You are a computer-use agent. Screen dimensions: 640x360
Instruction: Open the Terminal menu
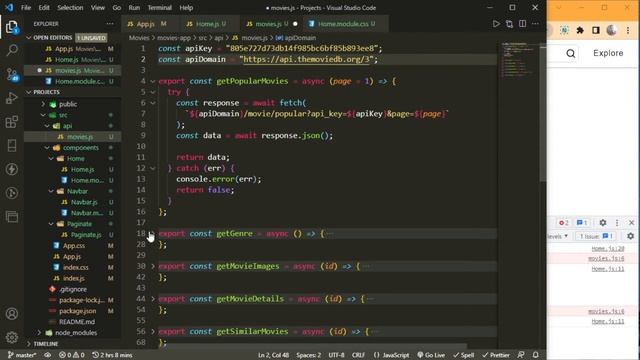point(159,8)
